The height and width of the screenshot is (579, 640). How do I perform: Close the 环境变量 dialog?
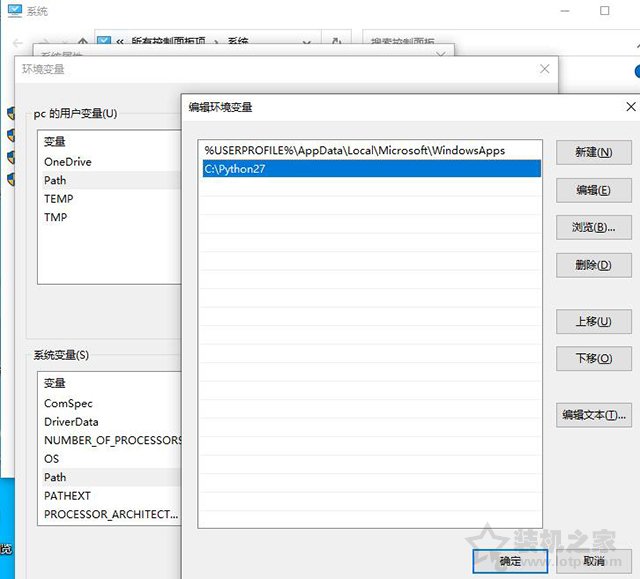pyautogui.click(x=544, y=69)
